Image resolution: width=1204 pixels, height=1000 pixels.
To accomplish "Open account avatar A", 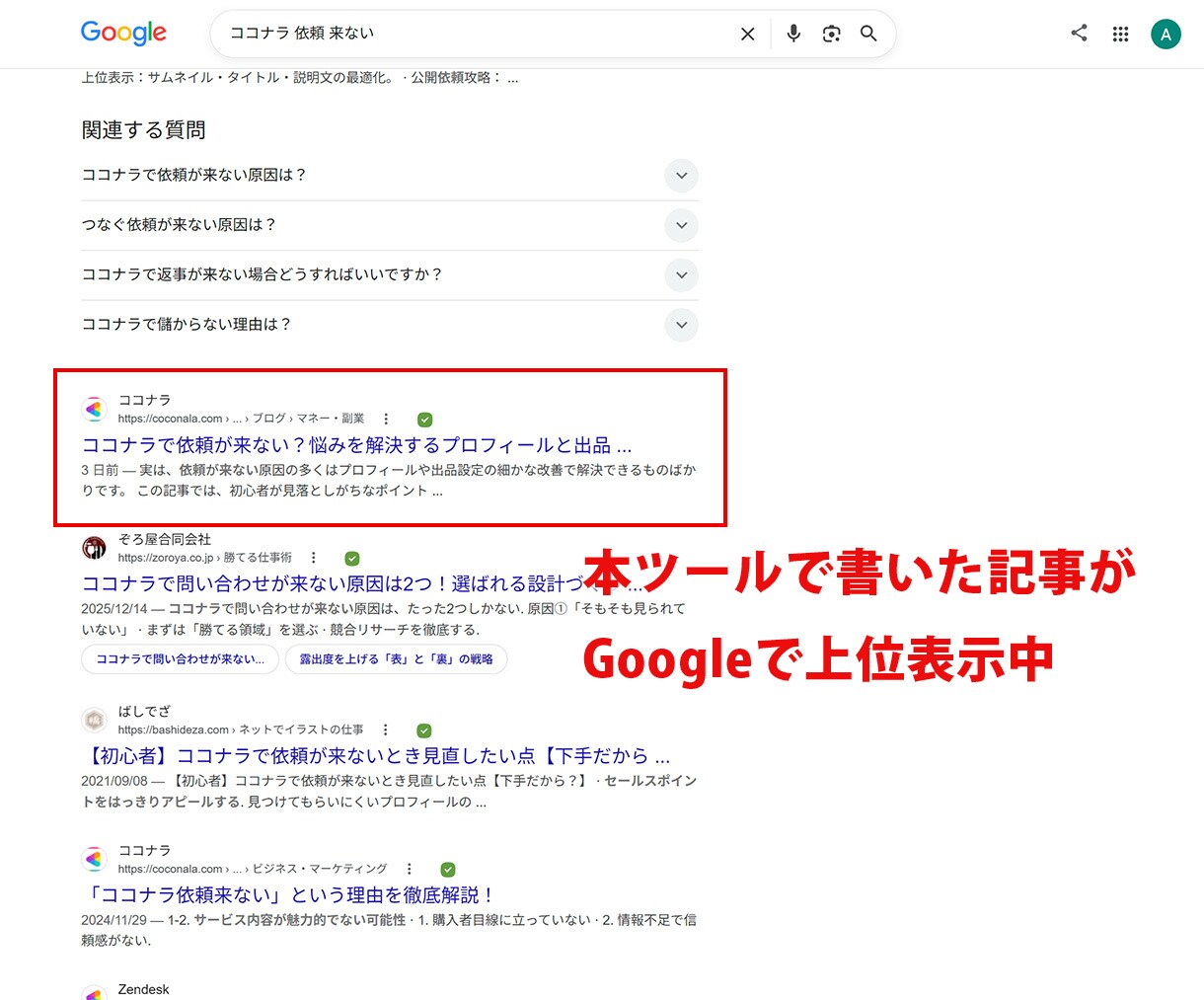I will click(x=1166, y=34).
